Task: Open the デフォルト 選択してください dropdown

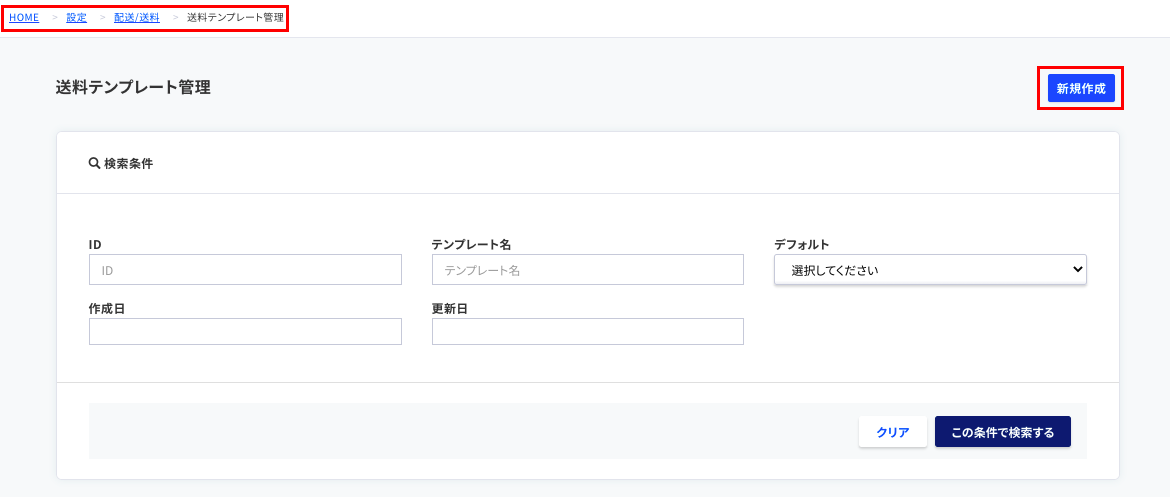Action: point(930,269)
